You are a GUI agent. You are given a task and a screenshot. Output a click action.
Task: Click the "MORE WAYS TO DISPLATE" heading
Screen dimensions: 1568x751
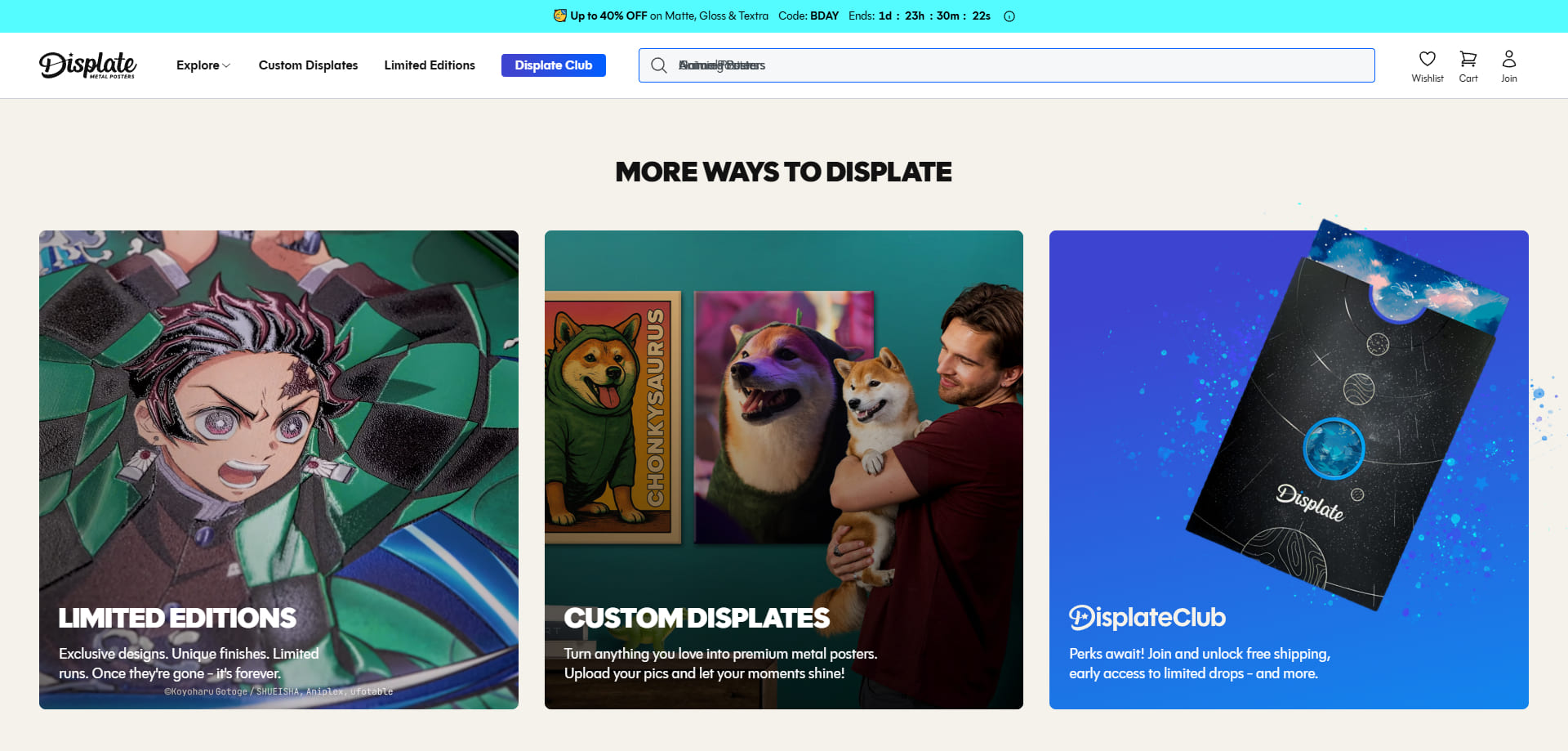[x=784, y=172]
